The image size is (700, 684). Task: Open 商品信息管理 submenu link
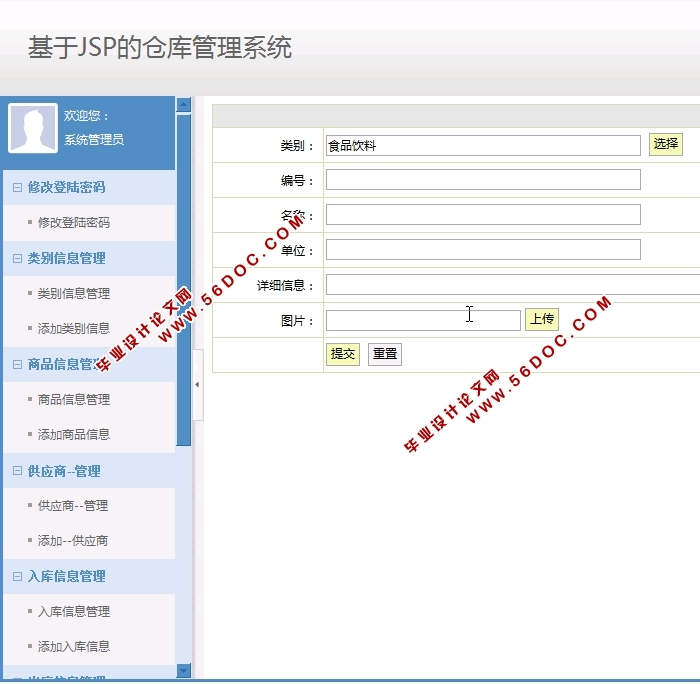73,399
